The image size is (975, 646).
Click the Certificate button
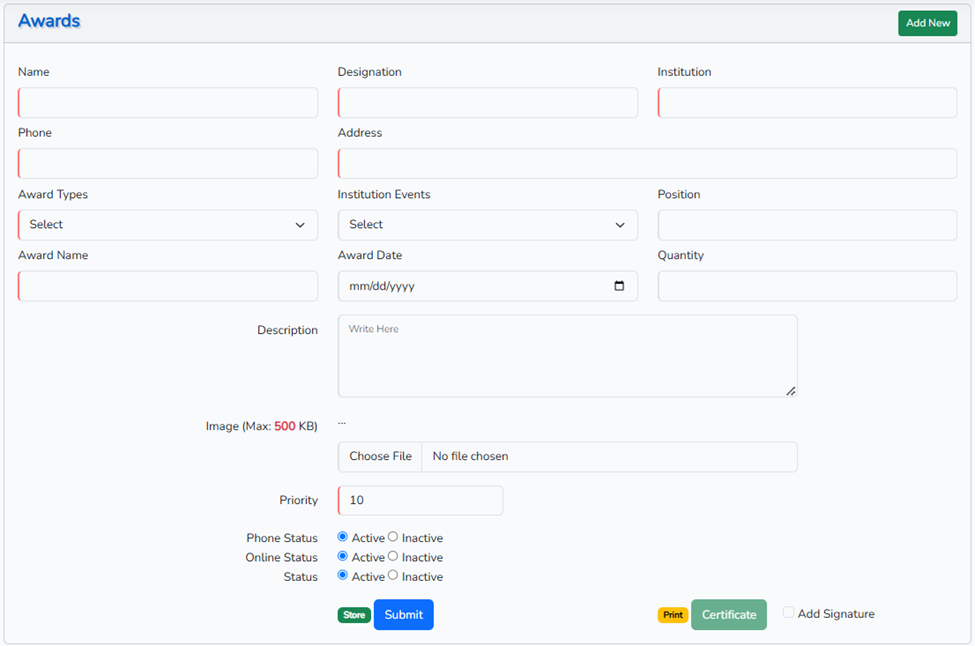(x=728, y=615)
